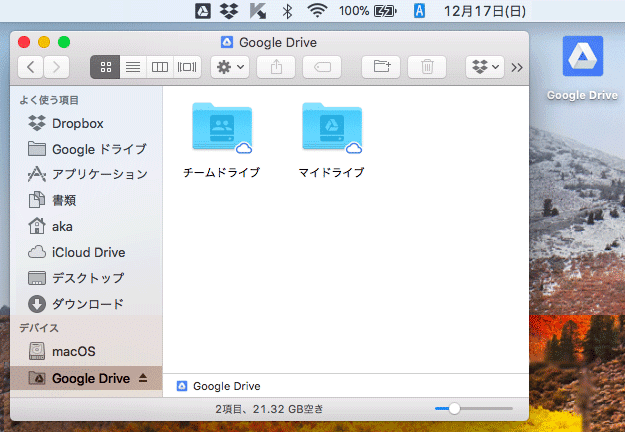Screen dimensions: 625x432
Task: Open Dropbox in the sidebar
Action: coord(86,124)
